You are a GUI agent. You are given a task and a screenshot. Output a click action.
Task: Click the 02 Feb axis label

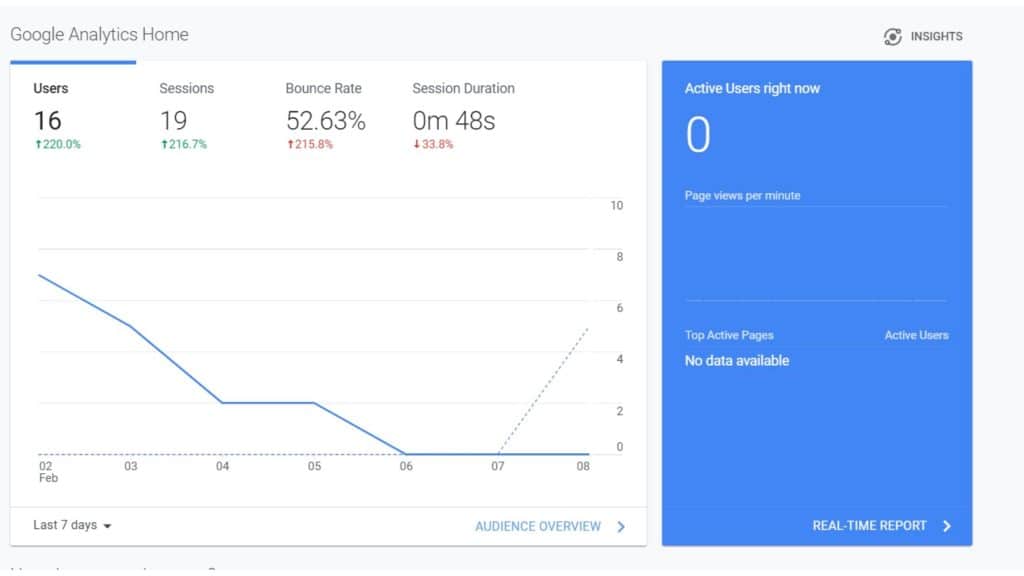pos(44,471)
